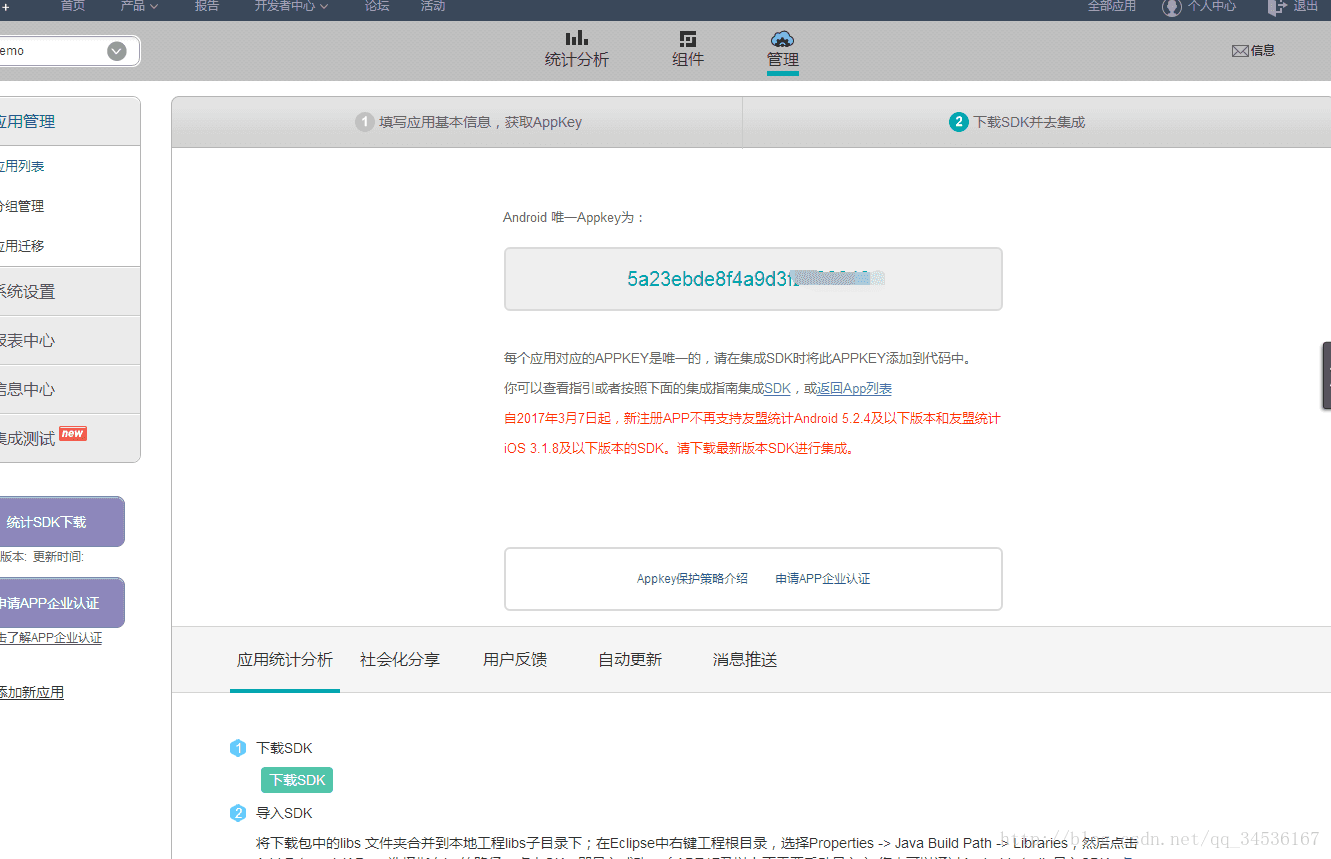Open the 信息 envelope icon
This screenshot has height=859, width=1331.
pos(1240,51)
